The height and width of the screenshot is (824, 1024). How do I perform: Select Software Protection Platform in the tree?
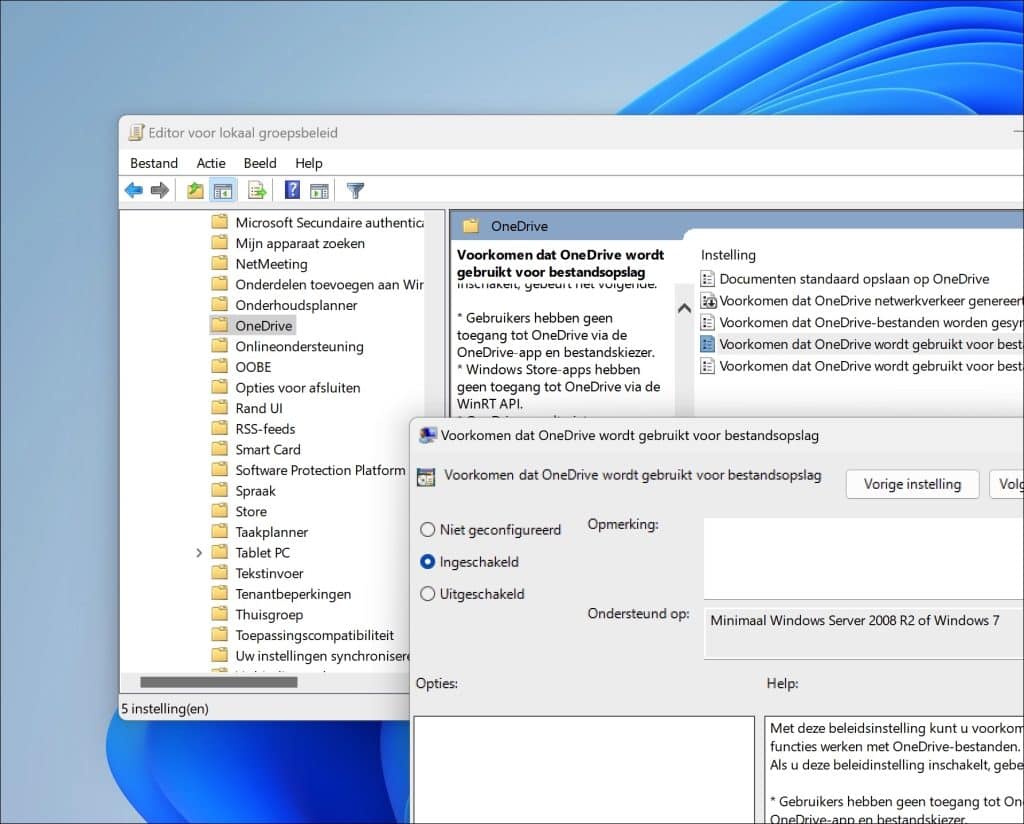(320, 470)
